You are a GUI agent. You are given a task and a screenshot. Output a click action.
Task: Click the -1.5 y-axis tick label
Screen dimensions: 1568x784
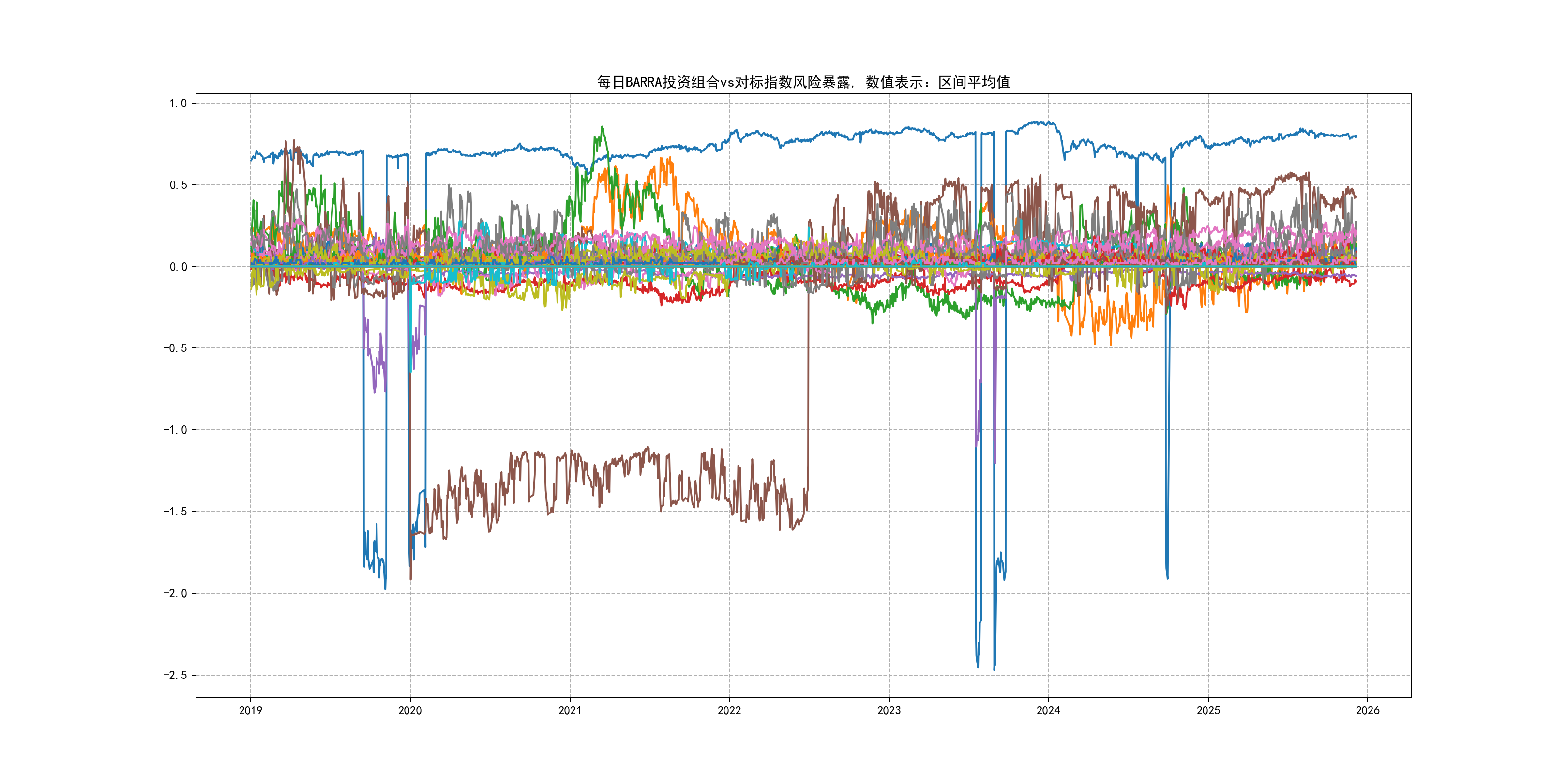[x=175, y=512]
